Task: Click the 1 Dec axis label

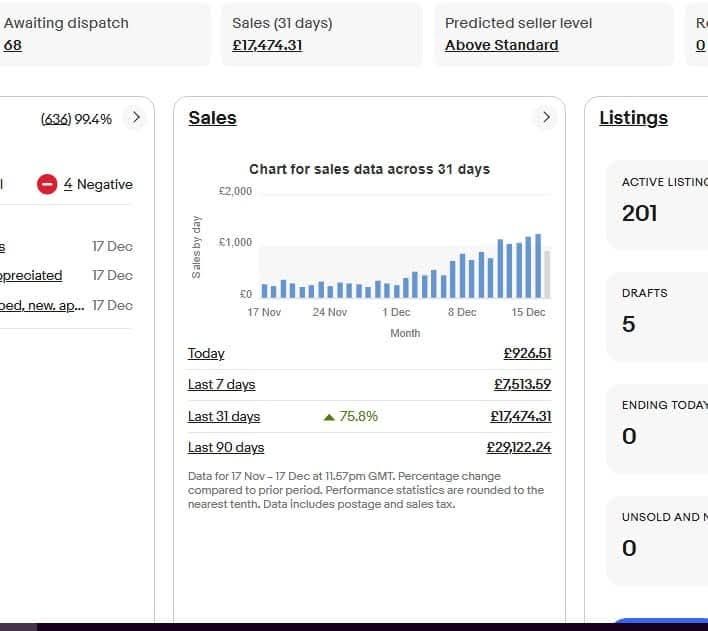Action: tap(396, 312)
